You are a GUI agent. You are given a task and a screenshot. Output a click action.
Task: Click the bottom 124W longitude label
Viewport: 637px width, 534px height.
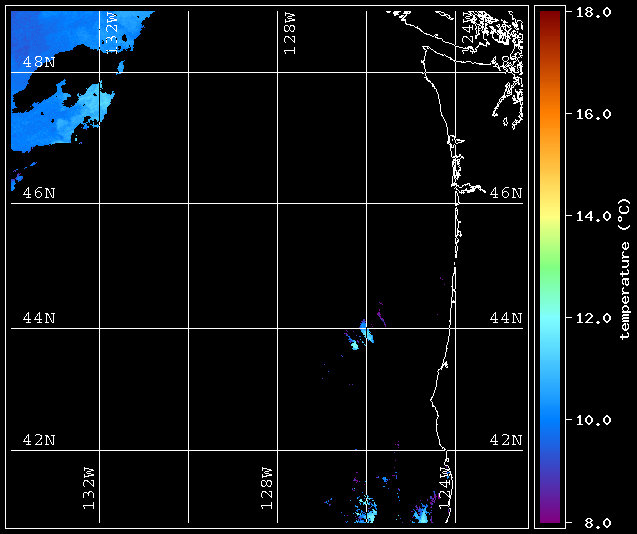(x=445, y=488)
